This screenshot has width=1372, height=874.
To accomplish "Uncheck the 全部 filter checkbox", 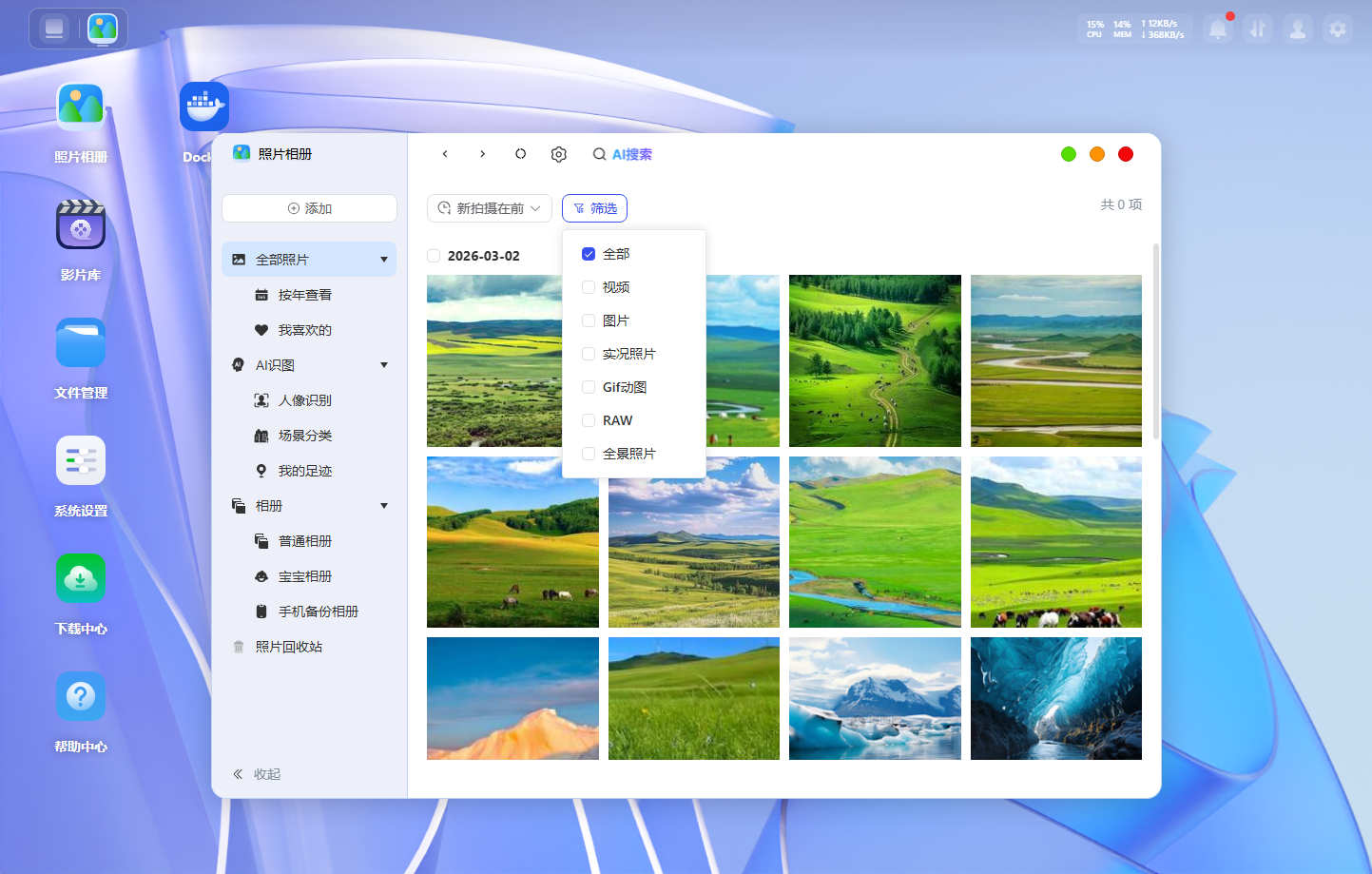I will 589,254.
